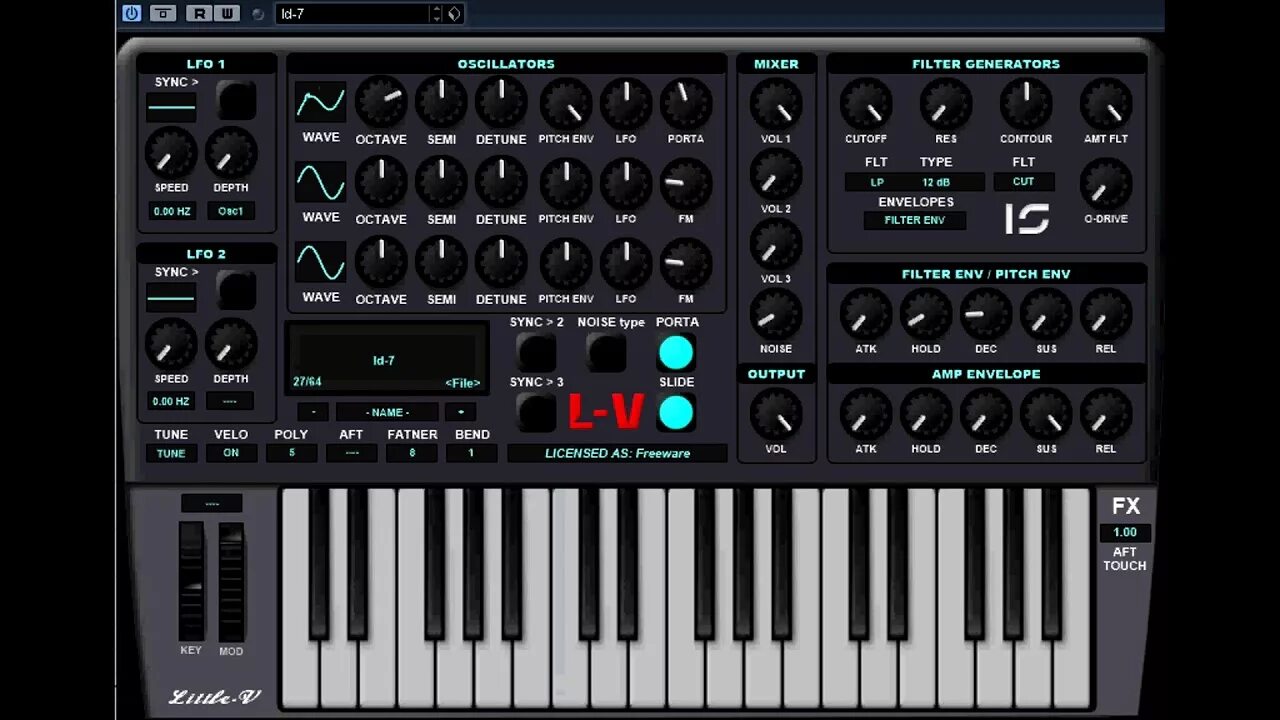Click the plugin bypass routing icon
The image size is (1280, 720).
tap(163, 13)
